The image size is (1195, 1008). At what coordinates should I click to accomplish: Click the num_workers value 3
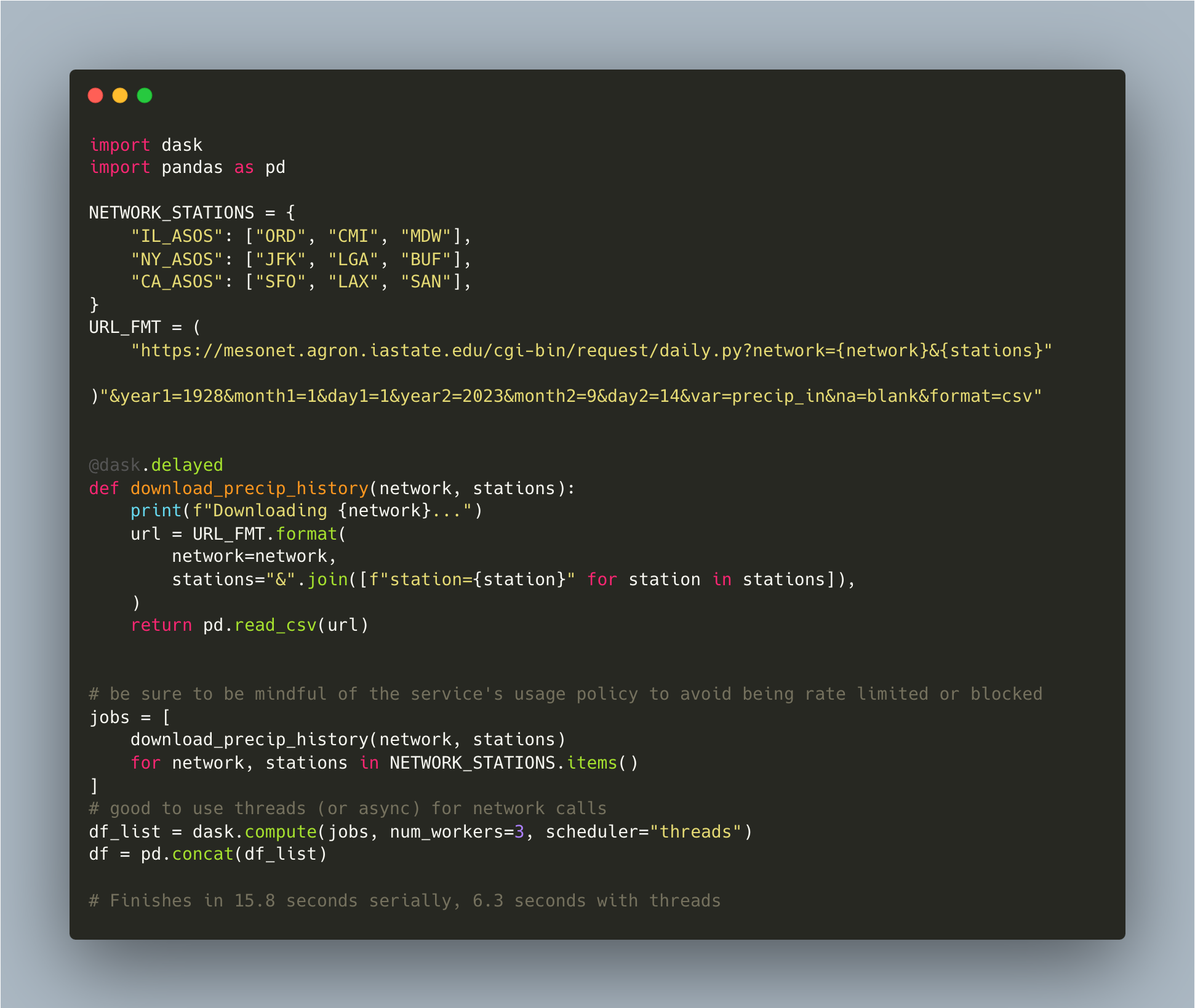tap(519, 832)
